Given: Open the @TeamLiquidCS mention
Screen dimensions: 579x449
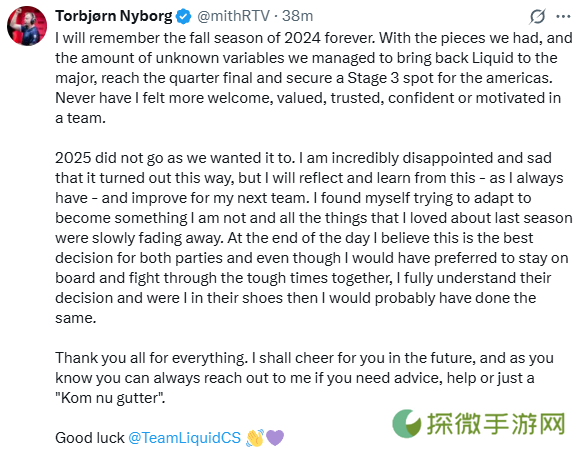Looking at the screenshot, I should 184,438.
